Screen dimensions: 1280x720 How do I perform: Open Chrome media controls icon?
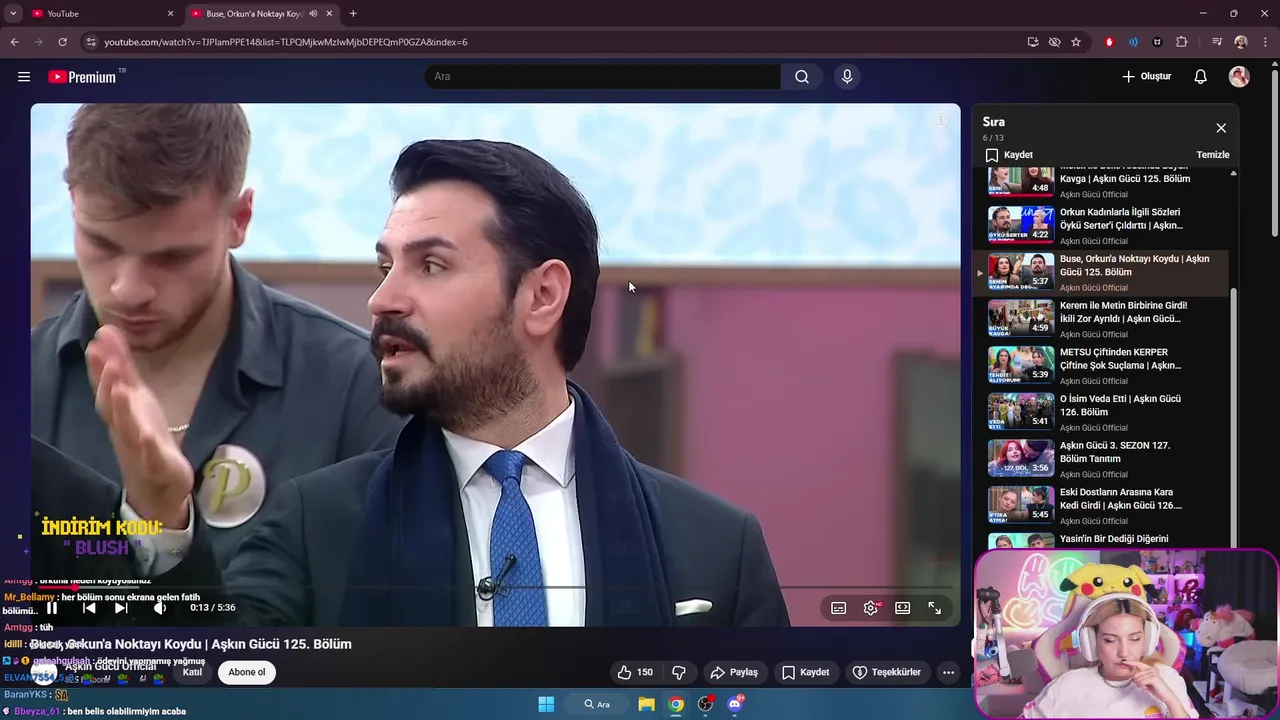[1216, 42]
